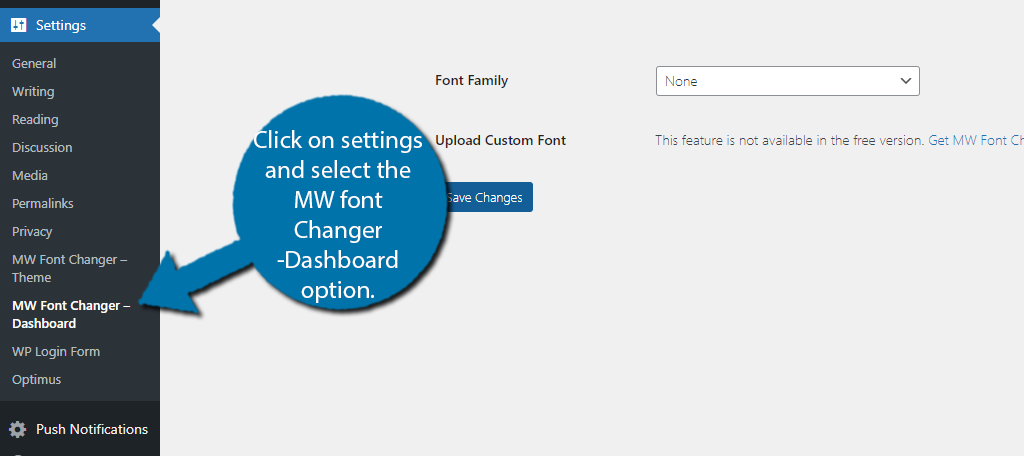This screenshot has width=1024, height=456.
Task: Open WP Login Form settings
Action: (x=56, y=351)
